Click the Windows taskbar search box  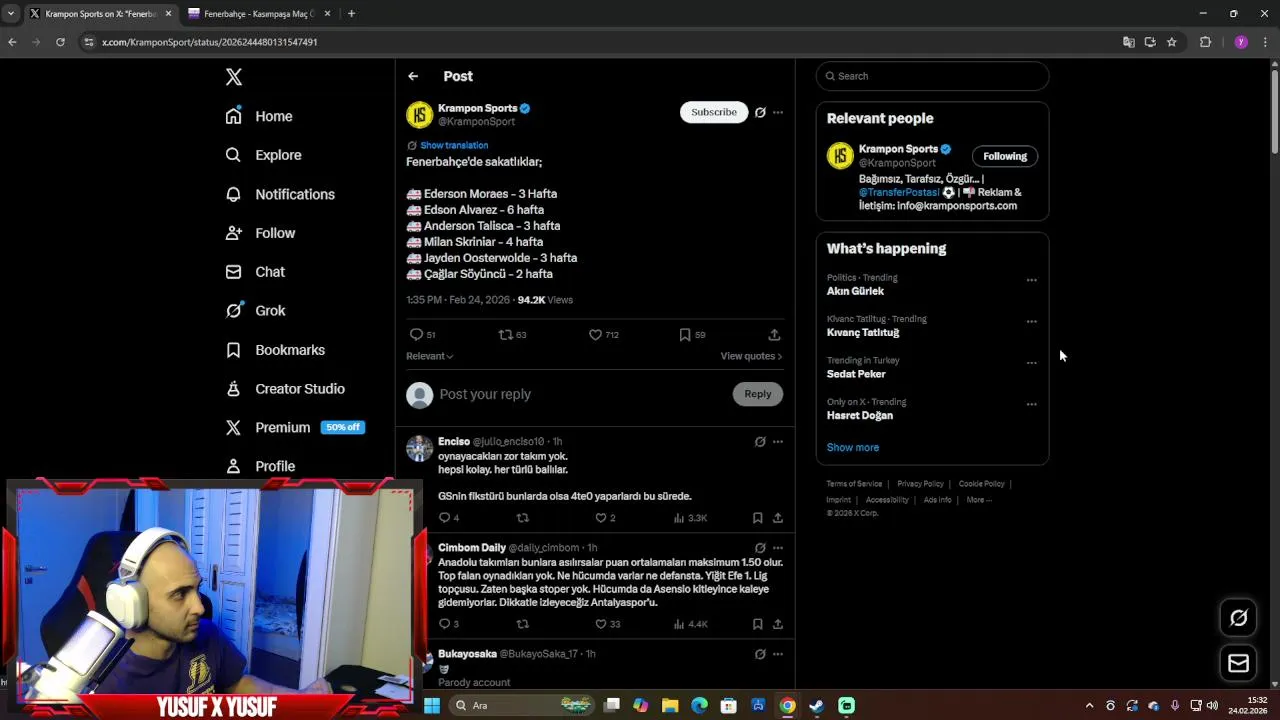522,705
